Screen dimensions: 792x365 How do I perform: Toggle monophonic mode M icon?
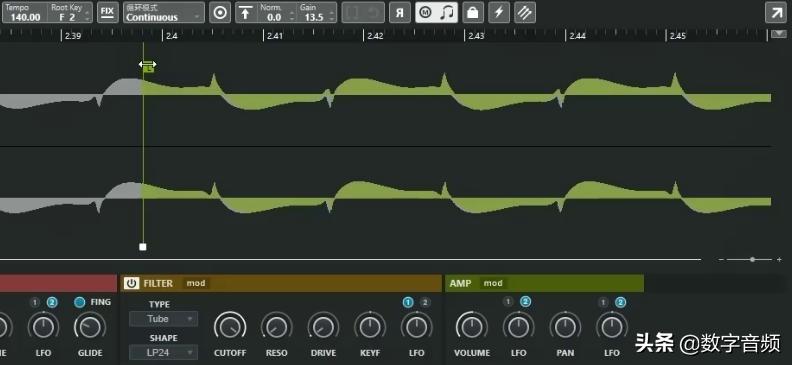426,13
